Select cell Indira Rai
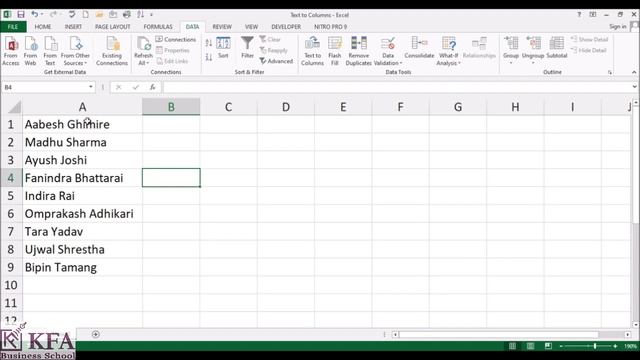 [82, 196]
